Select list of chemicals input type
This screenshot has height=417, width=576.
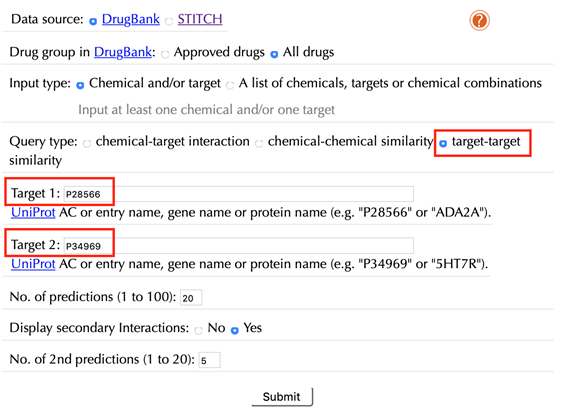coord(230,85)
